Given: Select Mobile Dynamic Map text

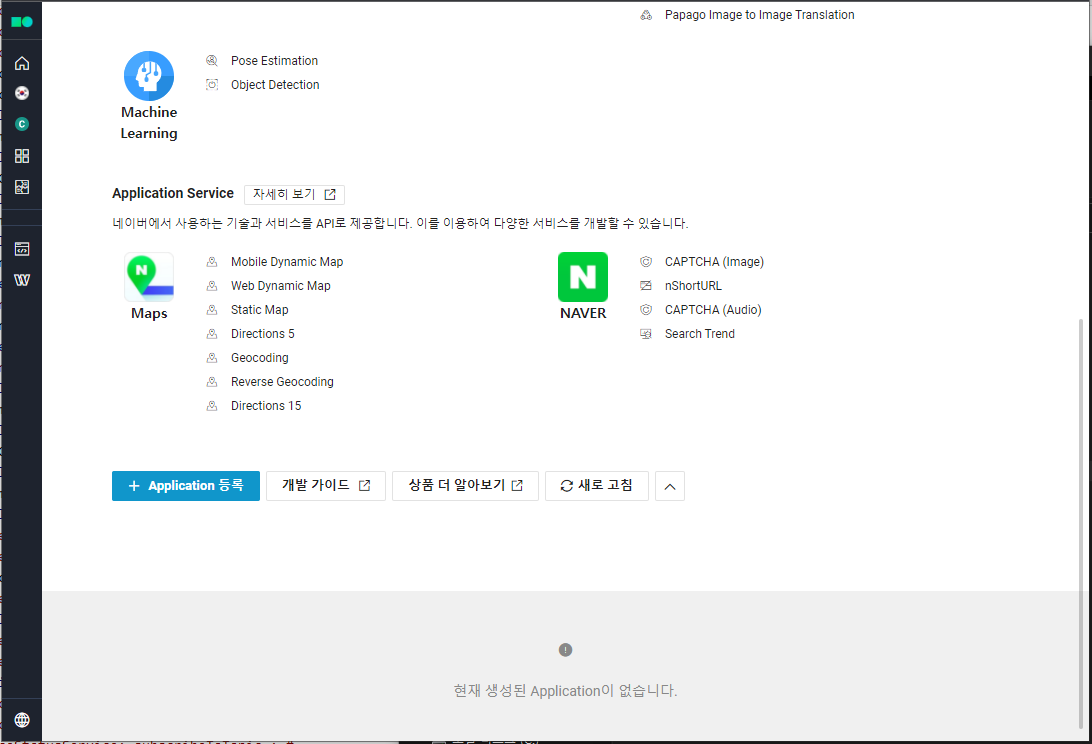Looking at the screenshot, I should tap(287, 262).
